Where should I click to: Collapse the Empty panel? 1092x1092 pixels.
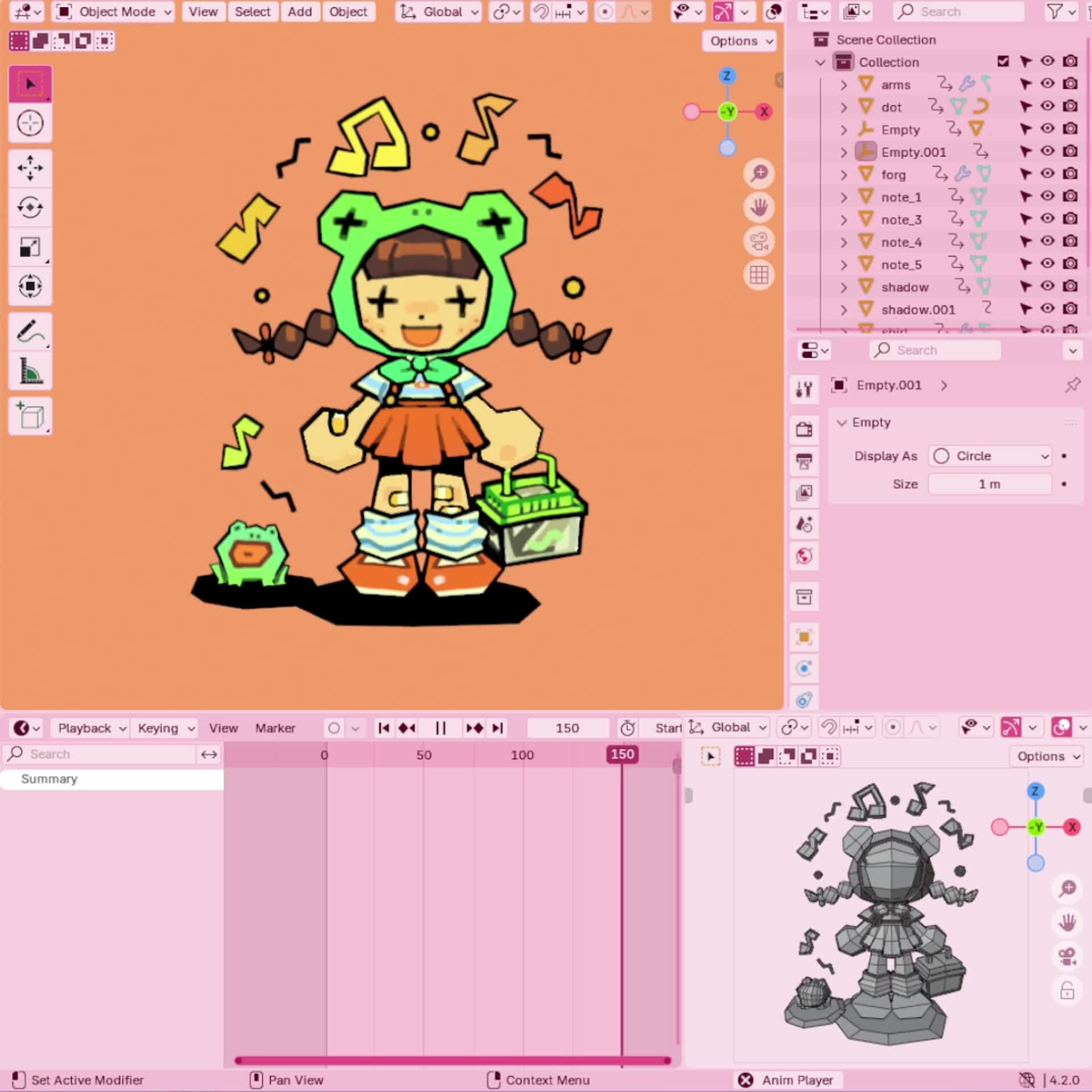(842, 423)
